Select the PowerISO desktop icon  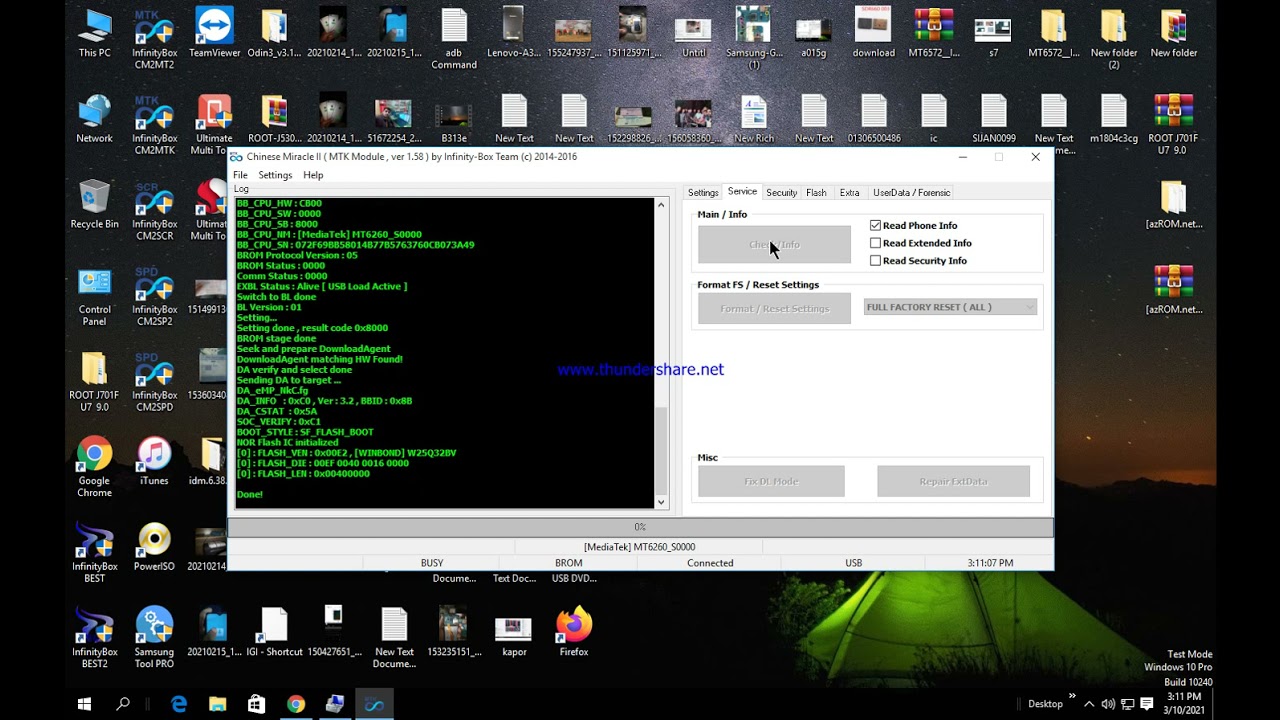click(154, 547)
